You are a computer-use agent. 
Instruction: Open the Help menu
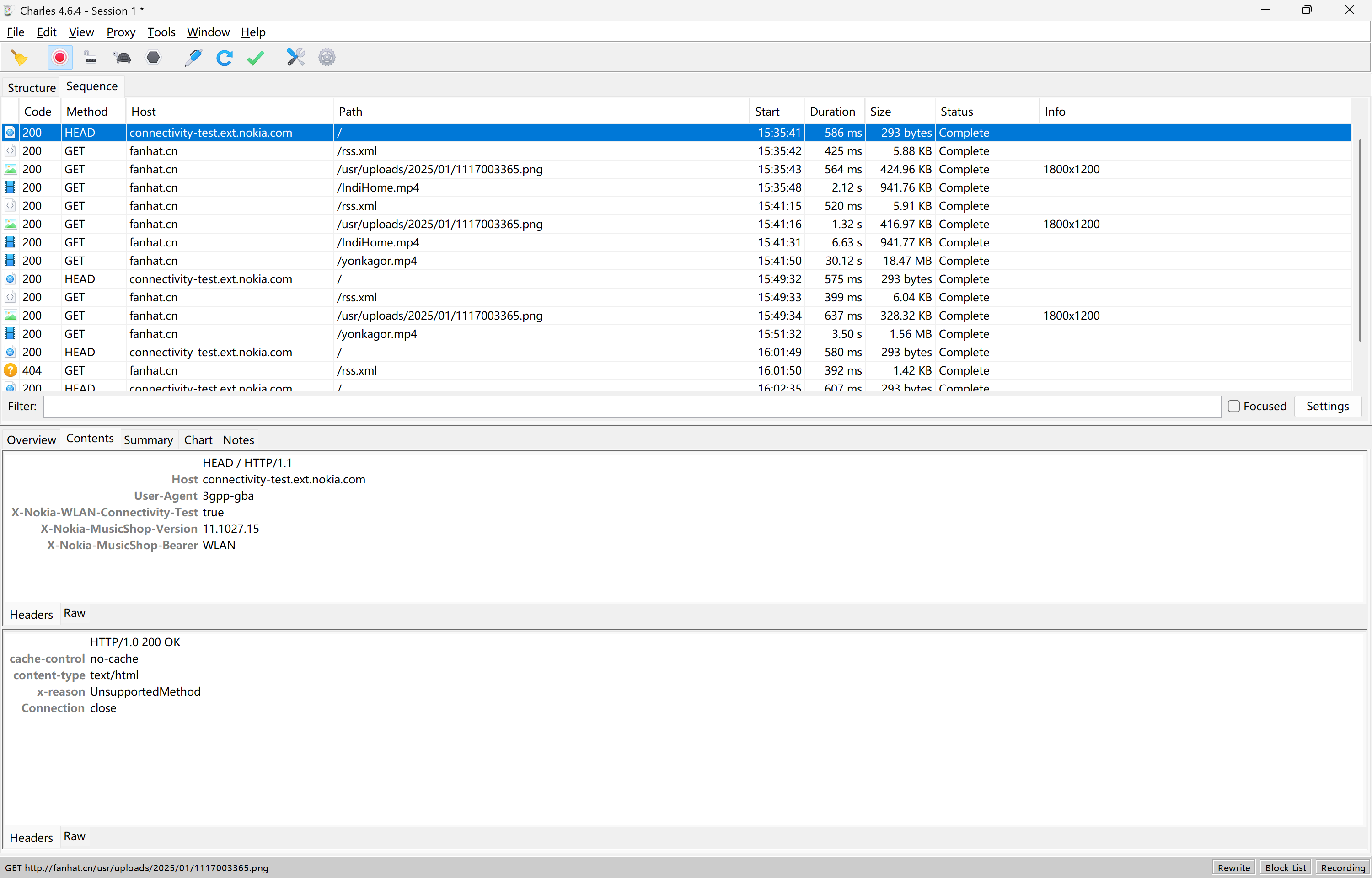[x=253, y=32]
